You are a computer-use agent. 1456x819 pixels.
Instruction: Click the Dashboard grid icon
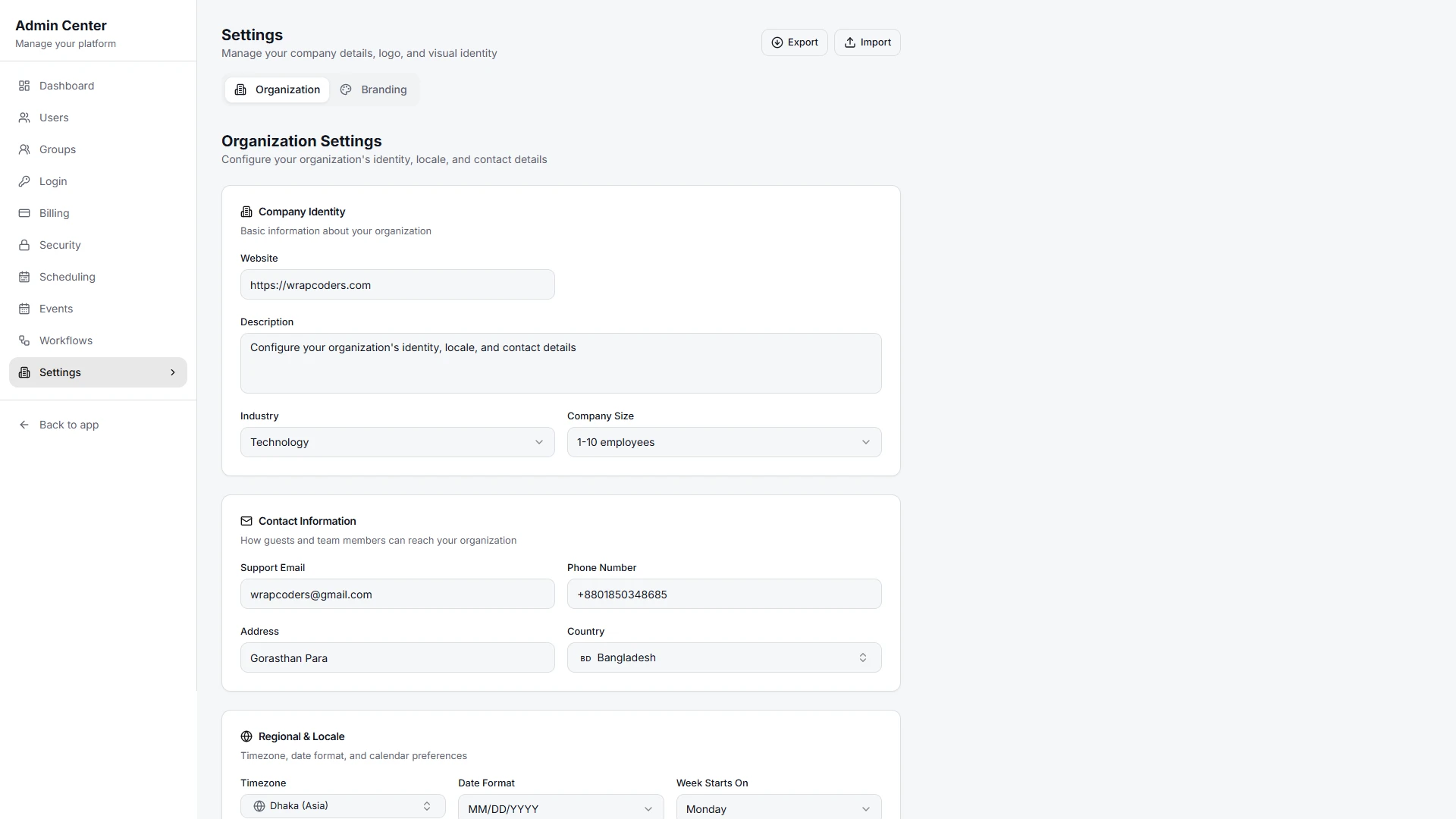[24, 86]
